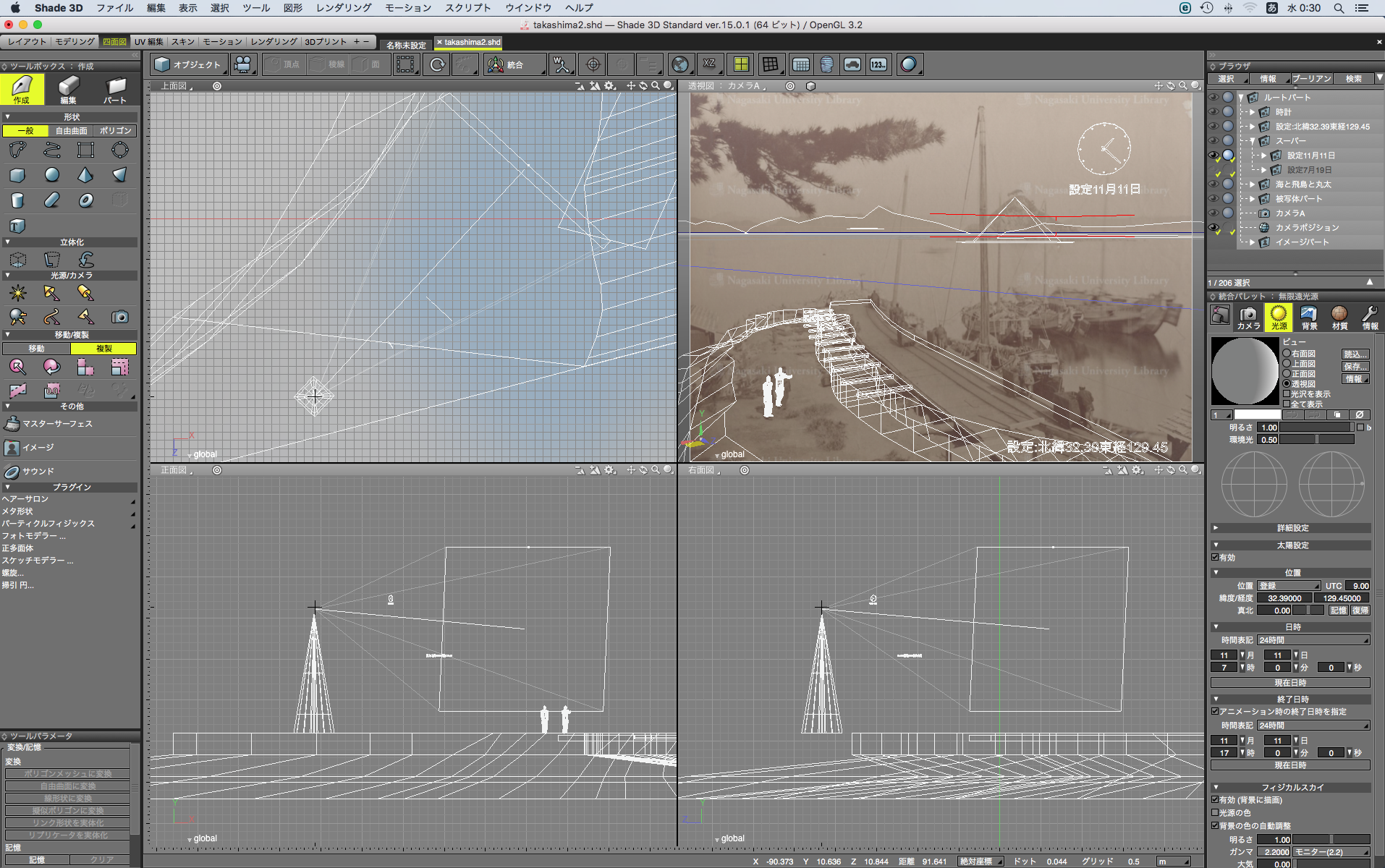Click the 現在日時 button under 日時
The height and width of the screenshot is (868, 1385).
tap(1289, 683)
